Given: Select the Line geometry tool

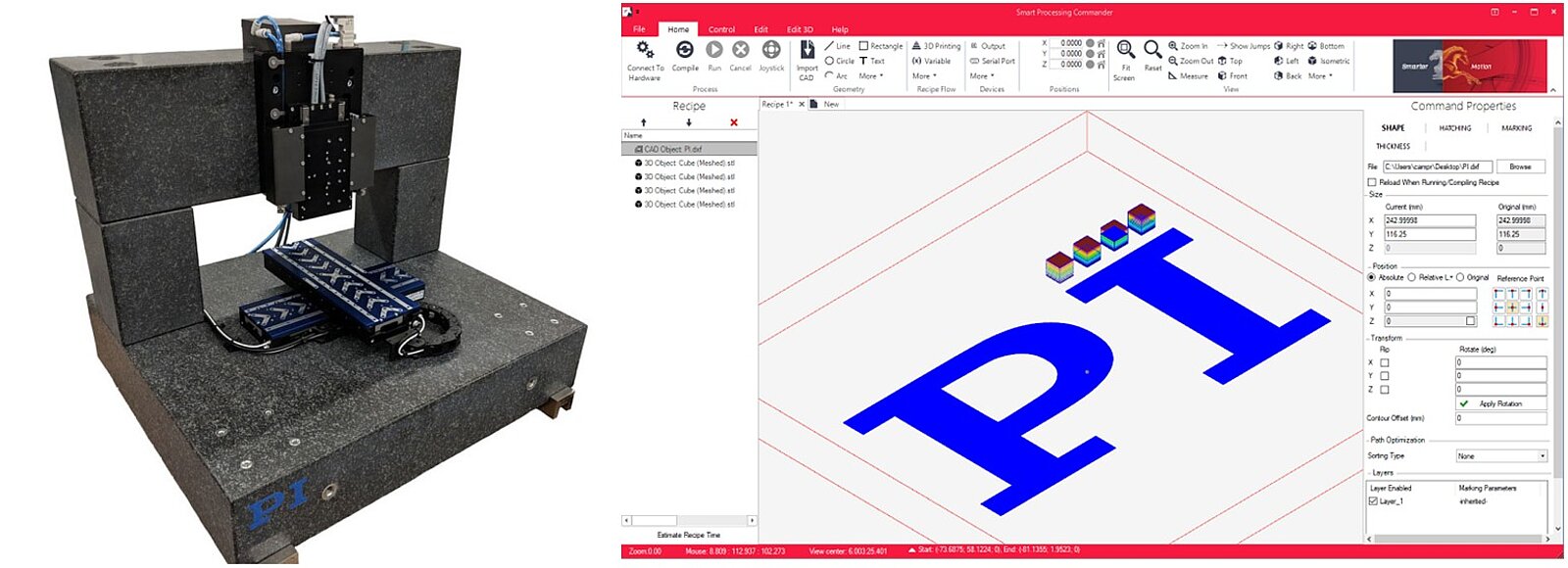Looking at the screenshot, I should (x=838, y=46).
